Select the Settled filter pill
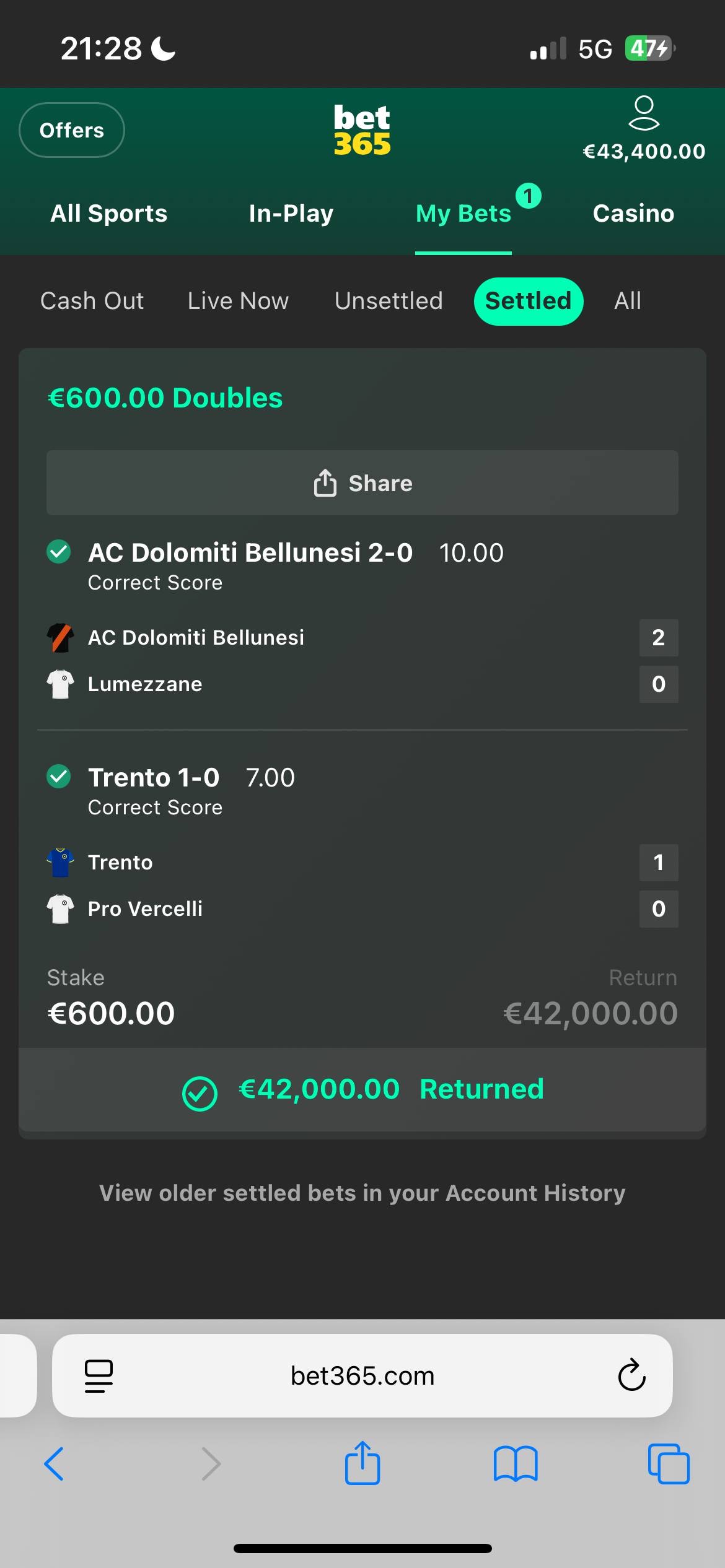Image resolution: width=725 pixels, height=1568 pixels. [528, 301]
